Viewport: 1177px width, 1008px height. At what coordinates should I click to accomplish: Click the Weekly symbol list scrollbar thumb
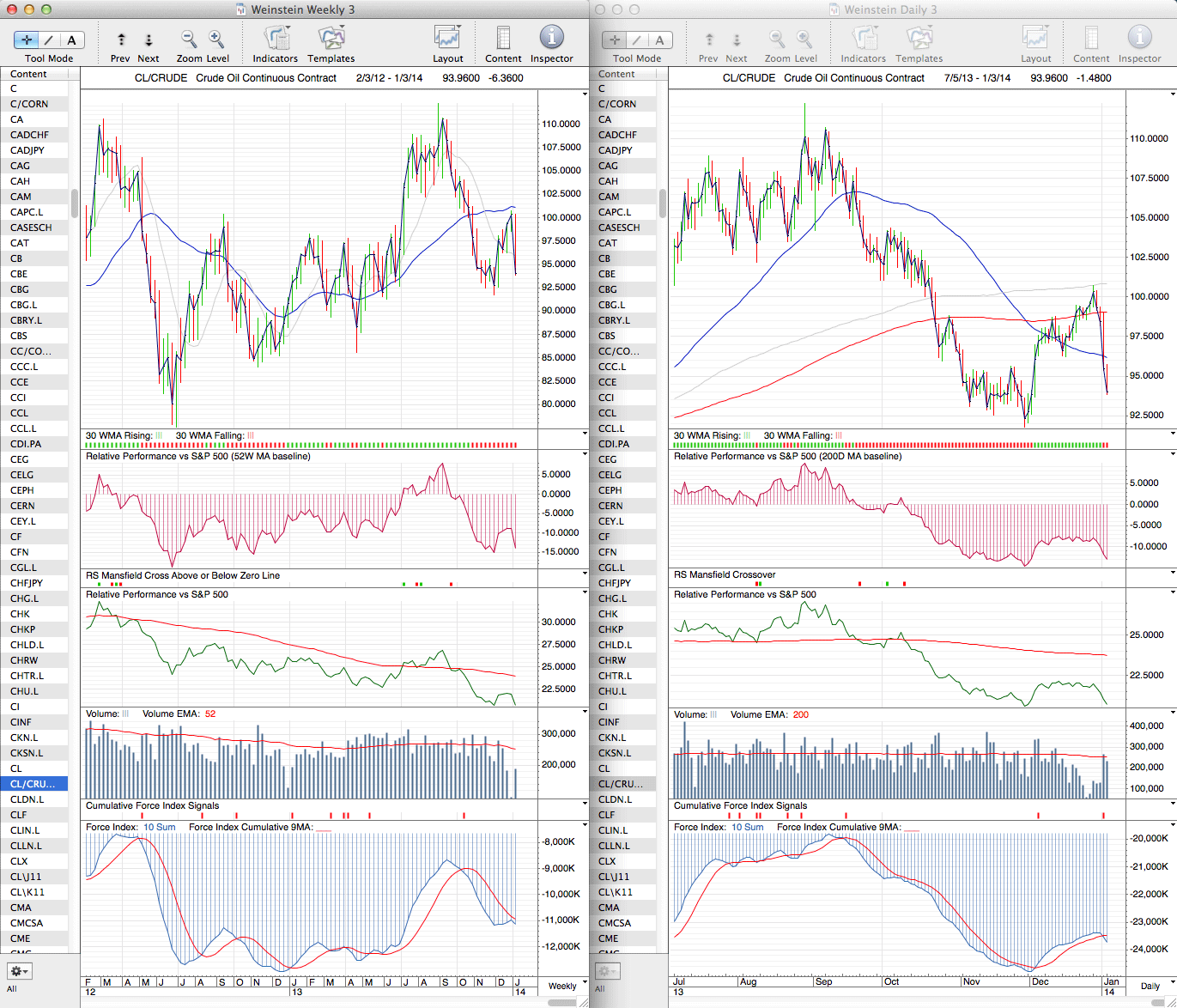coord(76,203)
